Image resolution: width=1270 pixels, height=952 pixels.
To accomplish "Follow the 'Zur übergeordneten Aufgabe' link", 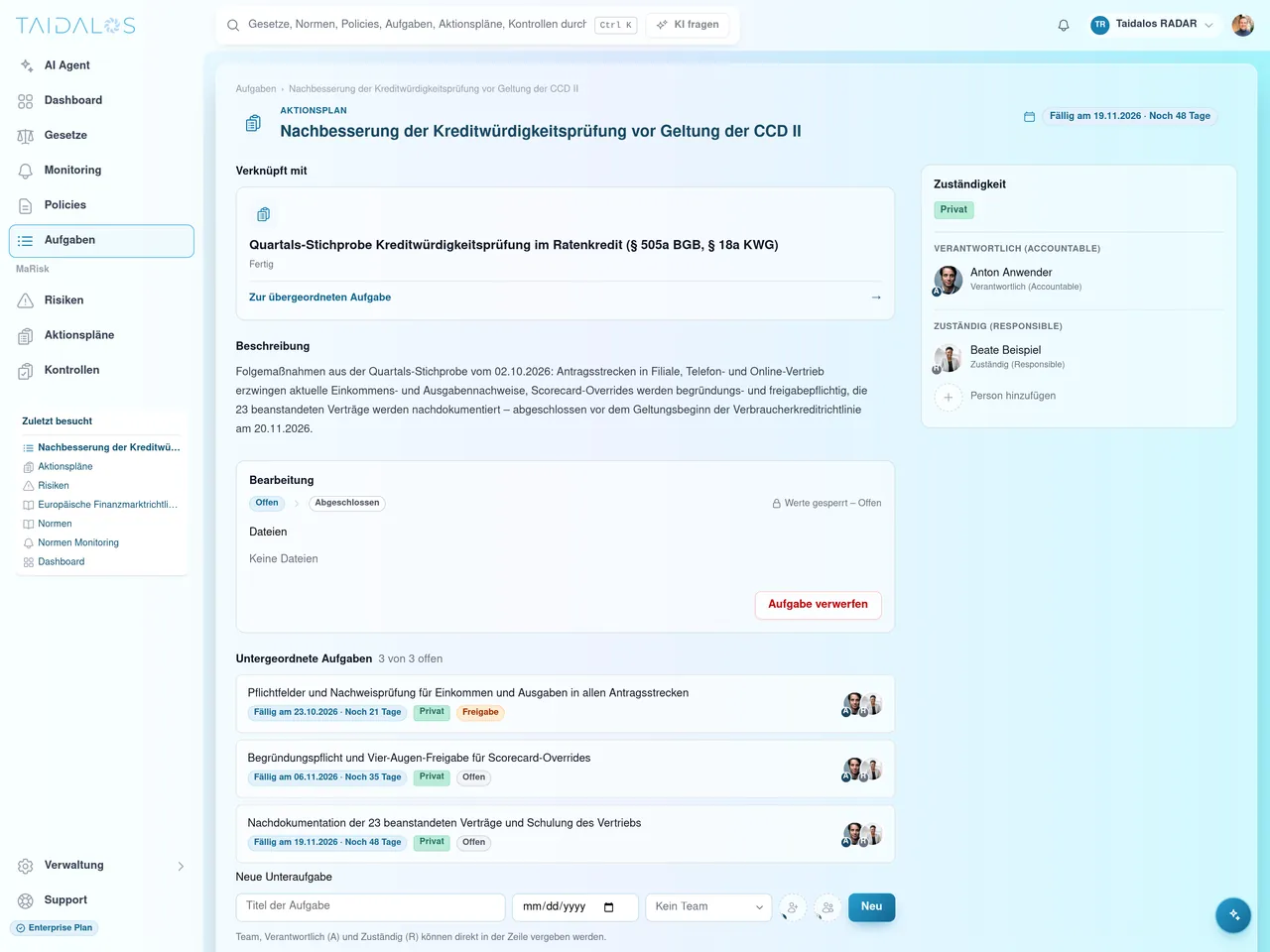I will [319, 297].
